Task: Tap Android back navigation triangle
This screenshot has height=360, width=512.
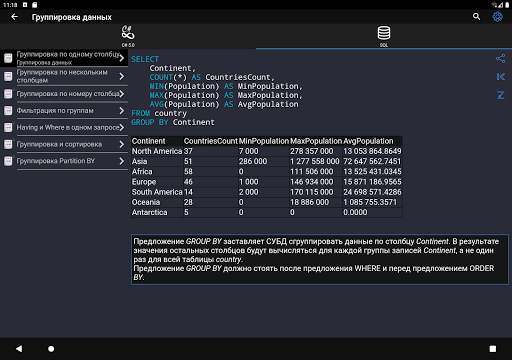Action: coord(19,349)
